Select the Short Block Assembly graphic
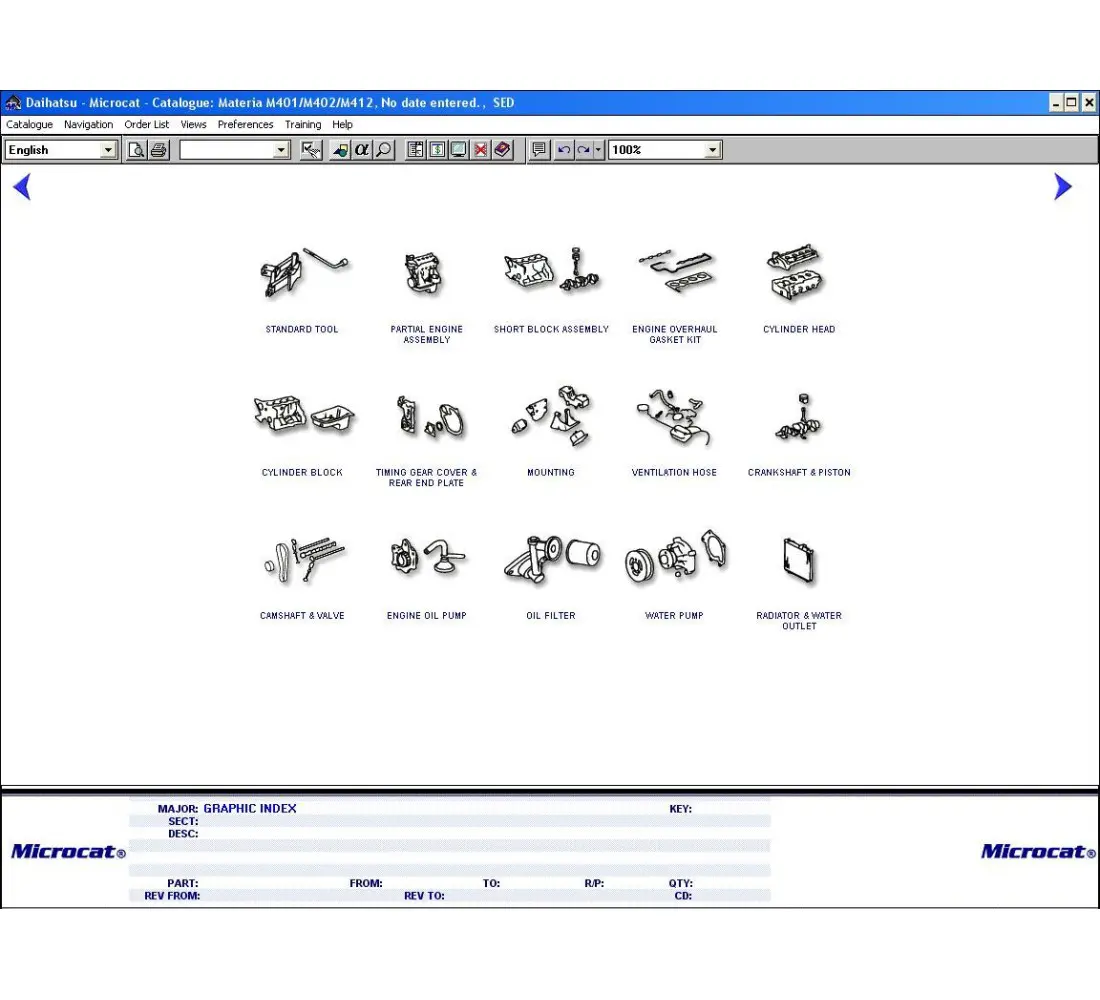This screenshot has width=1100, height=1000. pyautogui.click(x=551, y=270)
